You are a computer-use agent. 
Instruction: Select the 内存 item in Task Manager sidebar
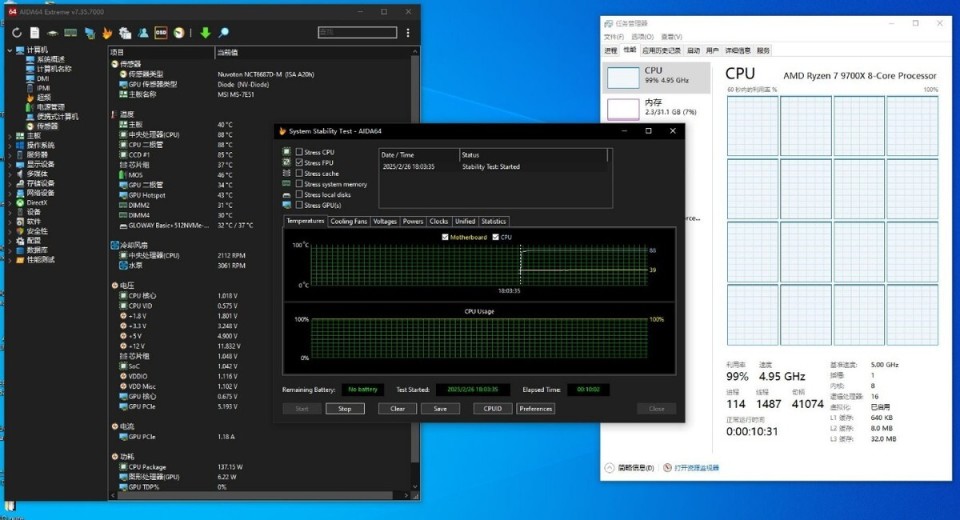tap(657, 108)
